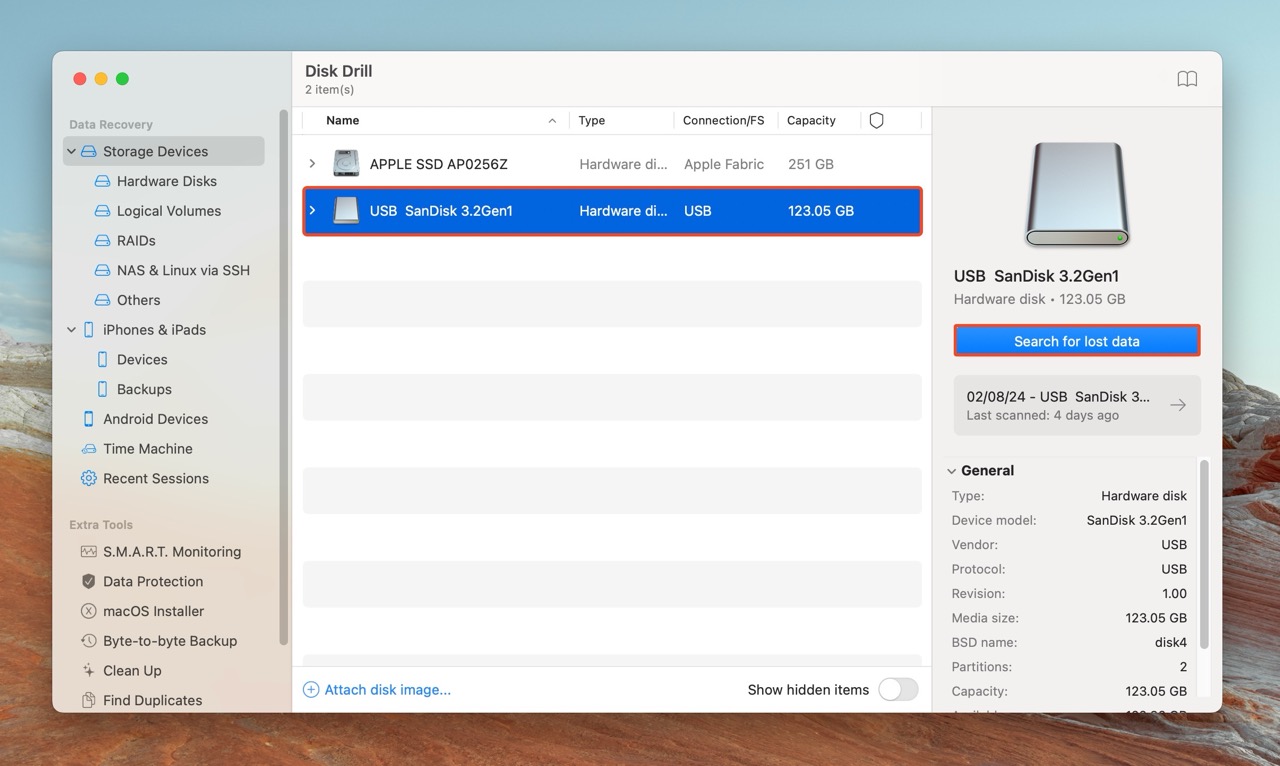
Task: Click the large drive image in details panel
Action: (x=1077, y=195)
